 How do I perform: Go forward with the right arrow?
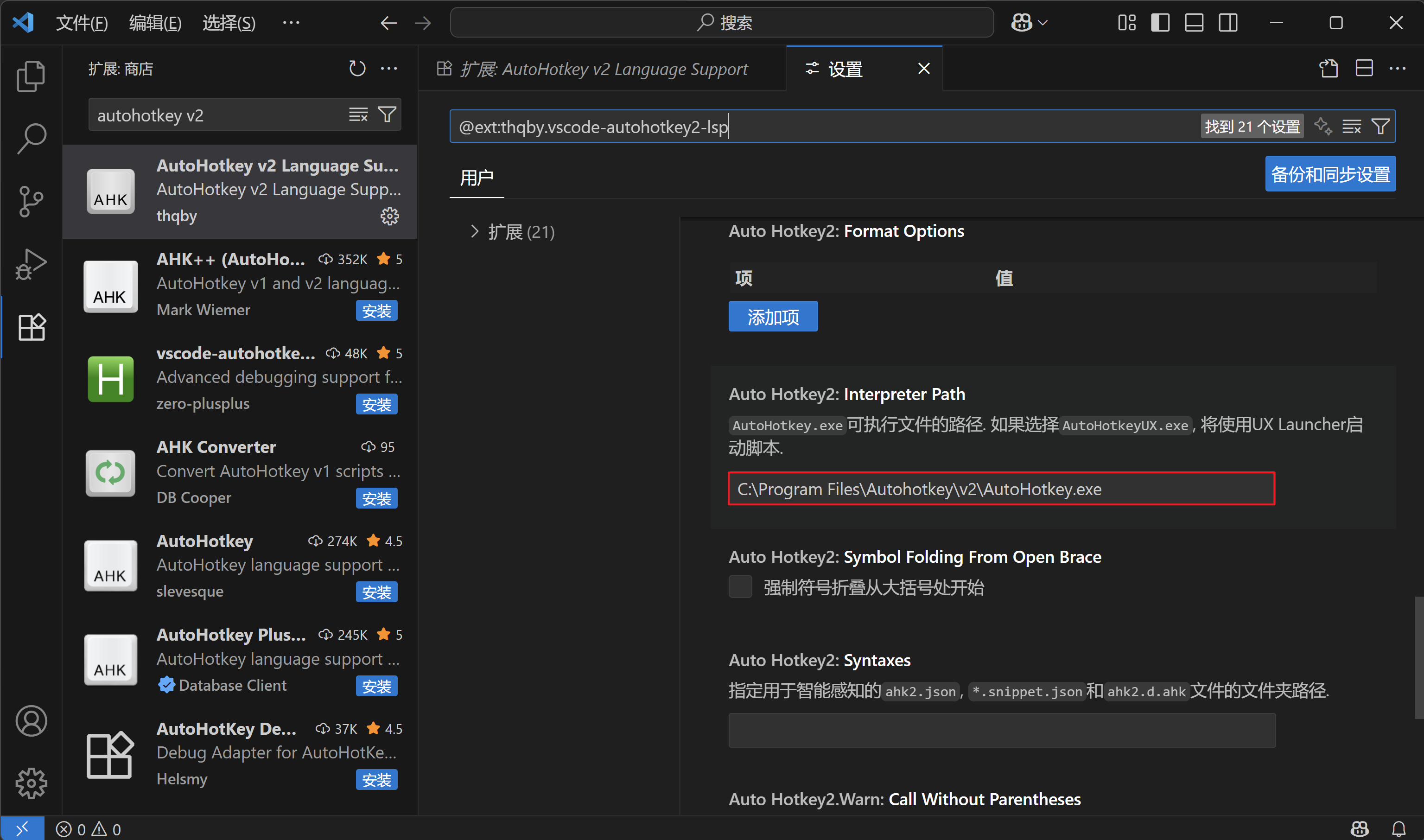point(422,23)
